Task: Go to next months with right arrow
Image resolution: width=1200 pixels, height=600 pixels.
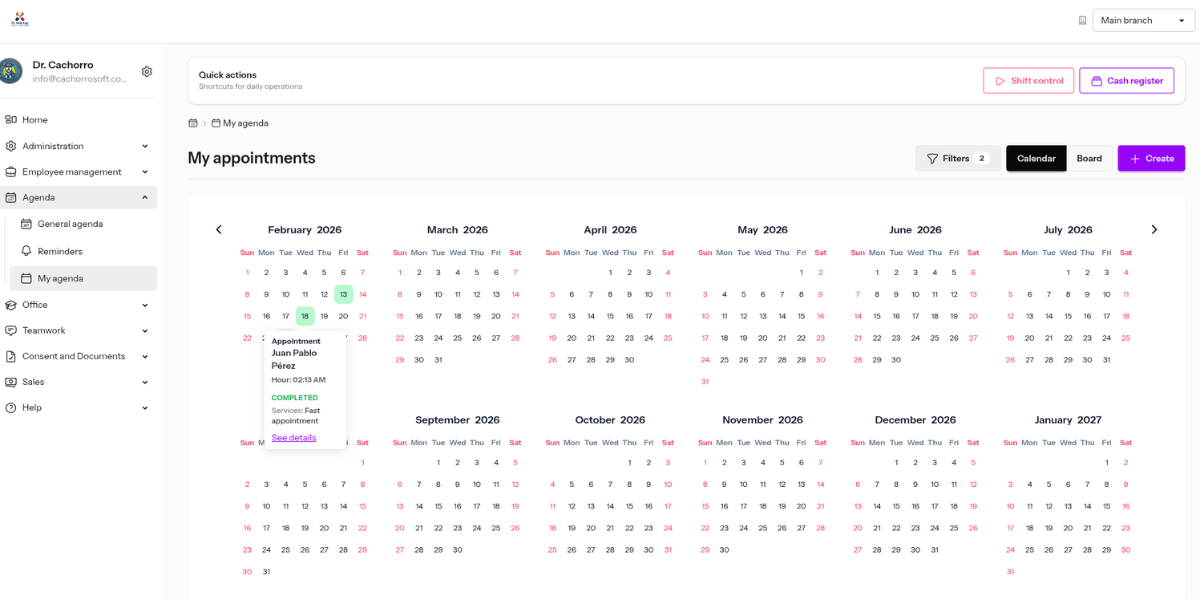Action: click(x=1154, y=230)
